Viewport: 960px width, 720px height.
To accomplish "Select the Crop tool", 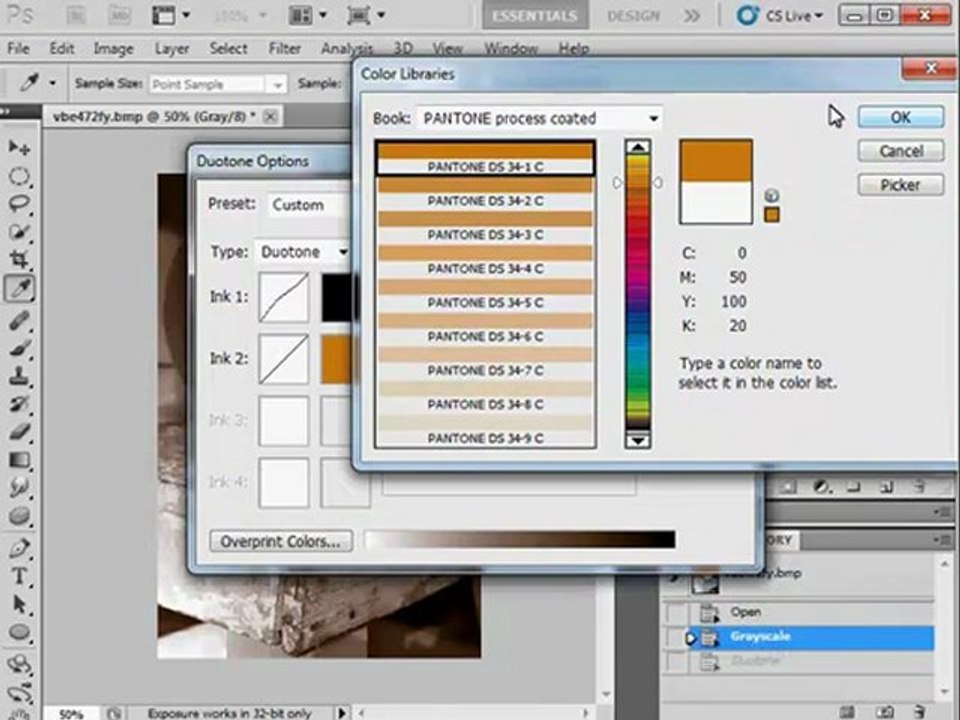I will [19, 260].
